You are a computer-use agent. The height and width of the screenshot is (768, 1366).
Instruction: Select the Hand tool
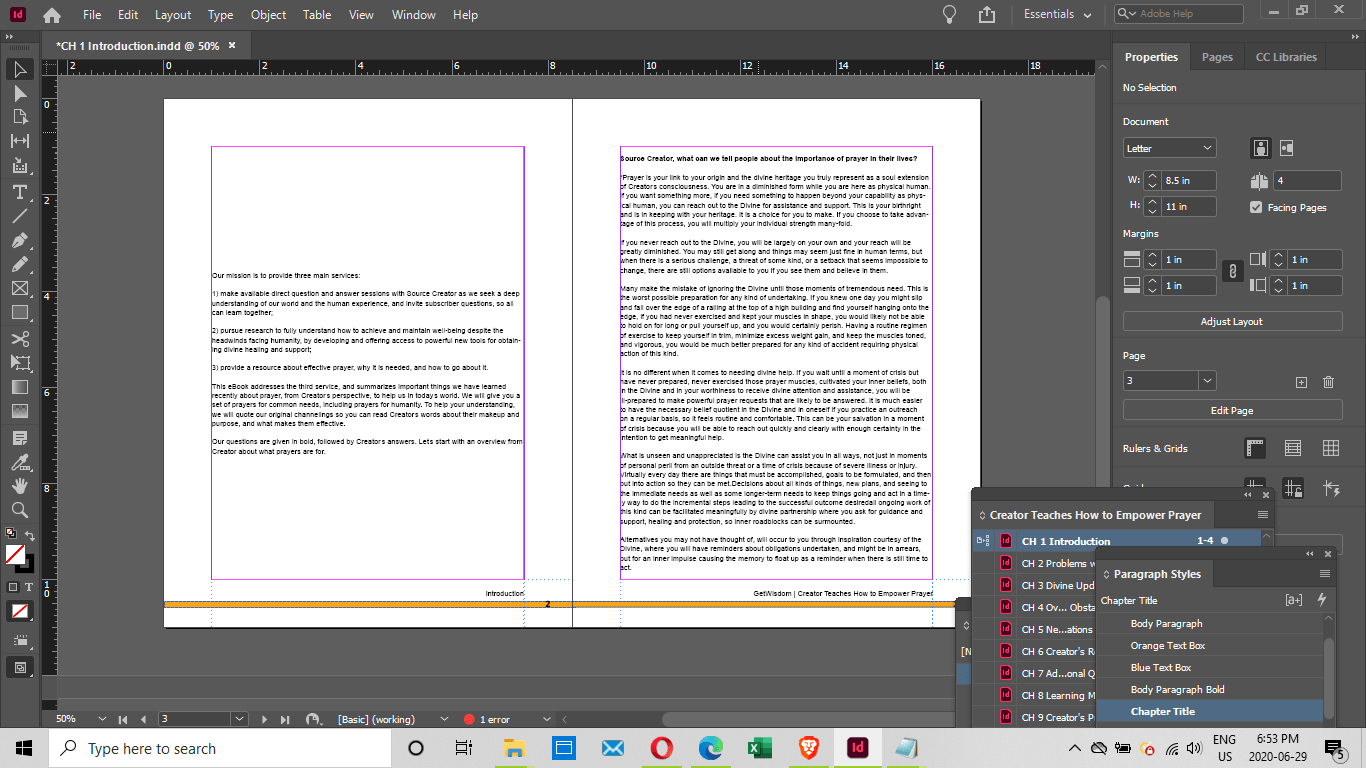[22, 486]
